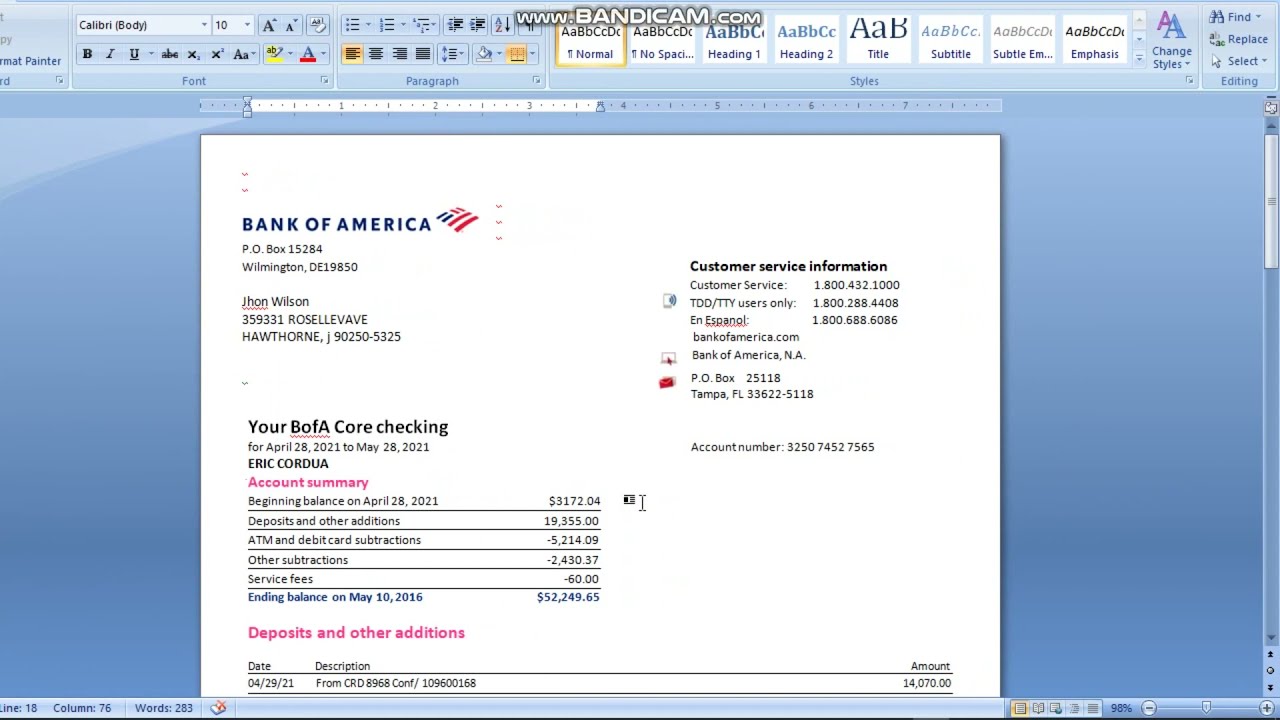Apply the No Spacing style

point(662,40)
